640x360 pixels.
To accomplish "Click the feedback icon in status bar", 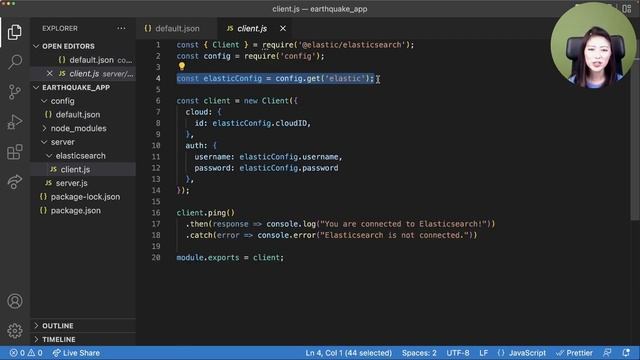I will 607,353.
